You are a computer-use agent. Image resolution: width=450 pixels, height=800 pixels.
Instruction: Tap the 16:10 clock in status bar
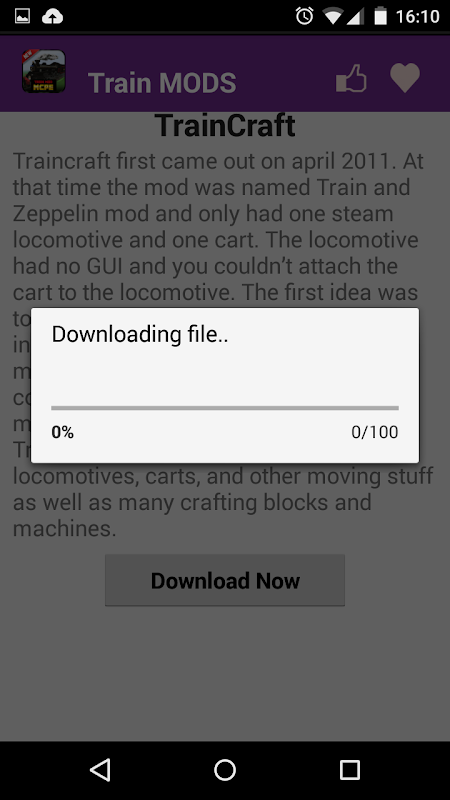pyautogui.click(x=418, y=17)
